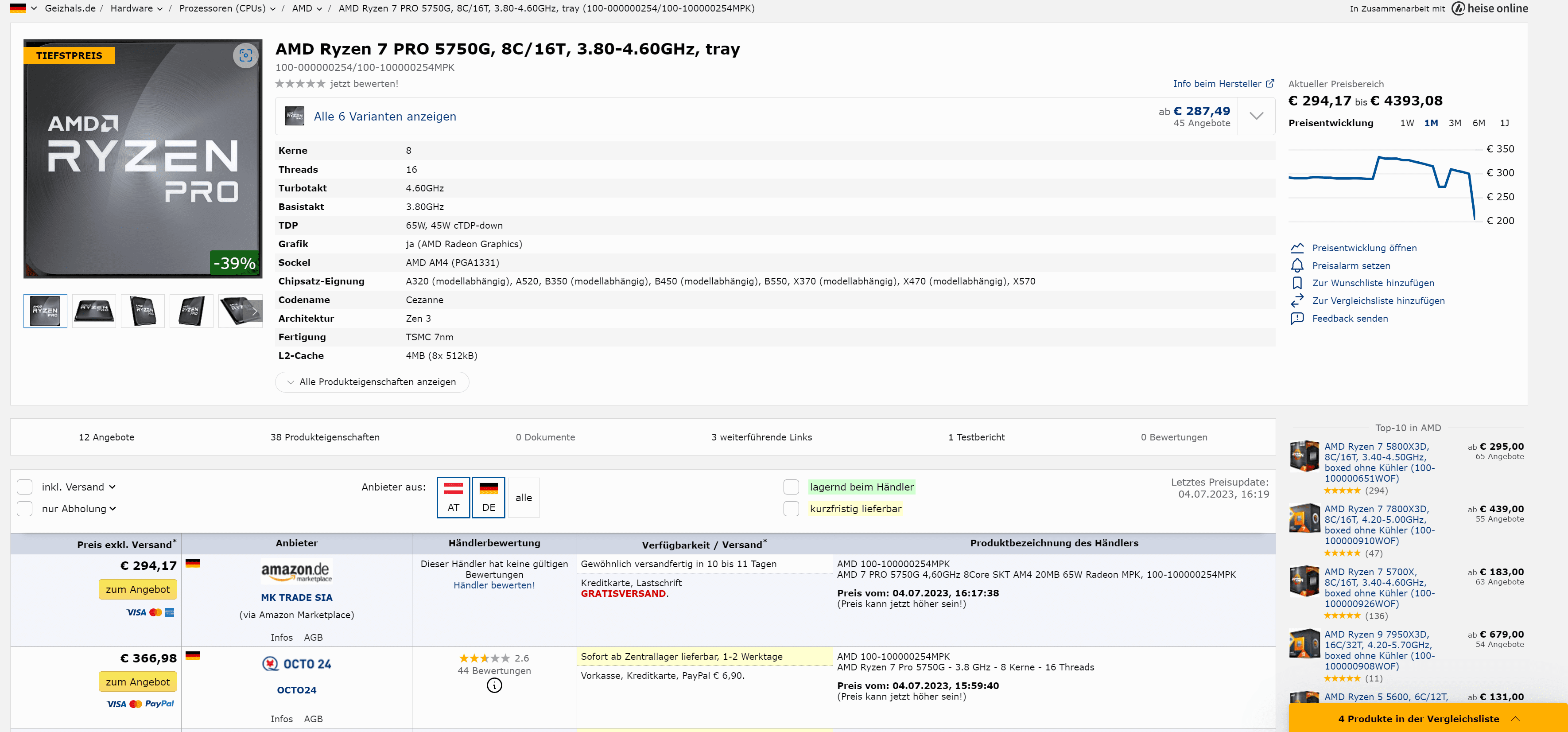Click zum Angebot for € 294,17 offer
The height and width of the screenshot is (732, 1568).
(x=138, y=589)
